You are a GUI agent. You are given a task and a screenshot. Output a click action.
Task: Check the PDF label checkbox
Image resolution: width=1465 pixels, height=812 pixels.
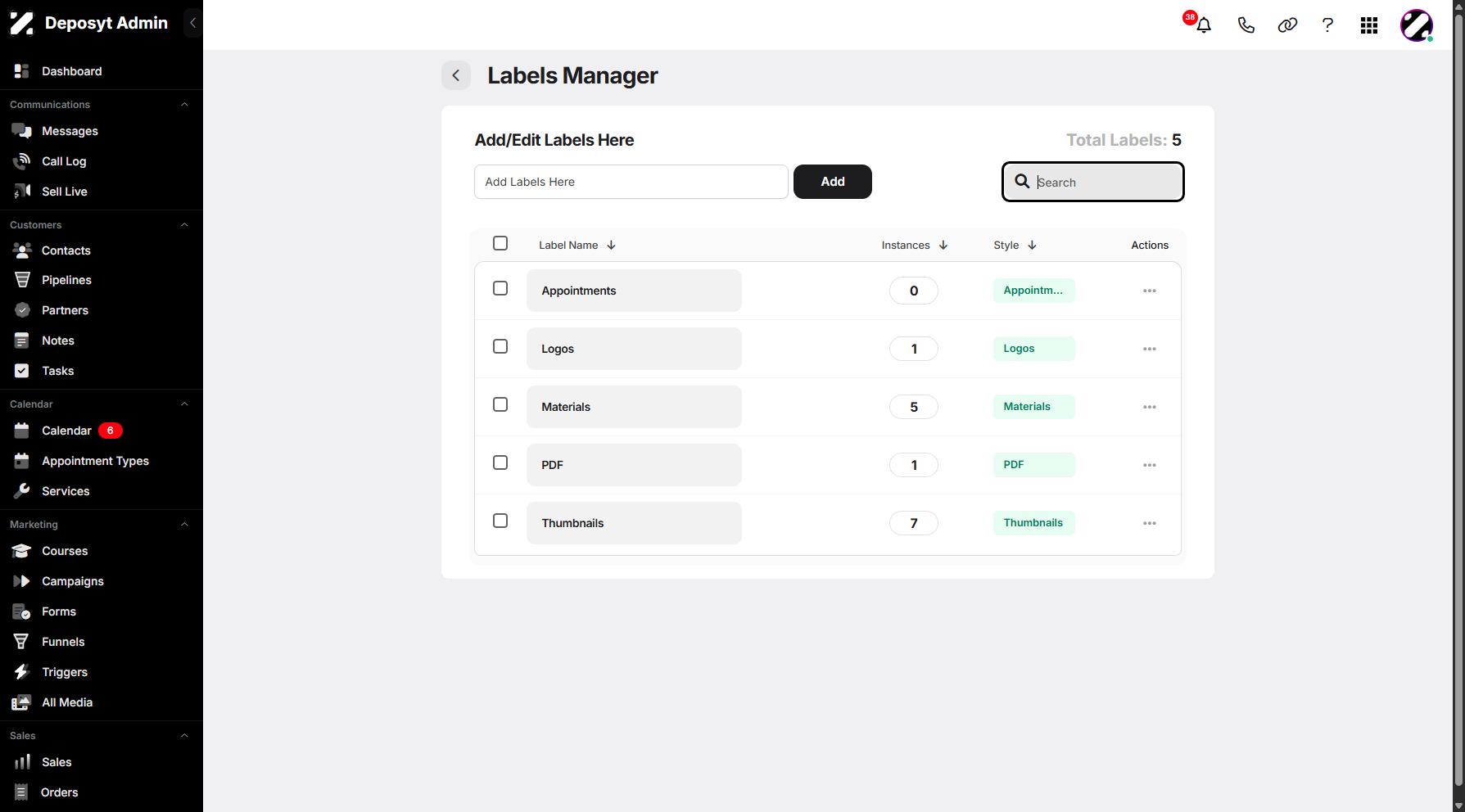point(500,462)
